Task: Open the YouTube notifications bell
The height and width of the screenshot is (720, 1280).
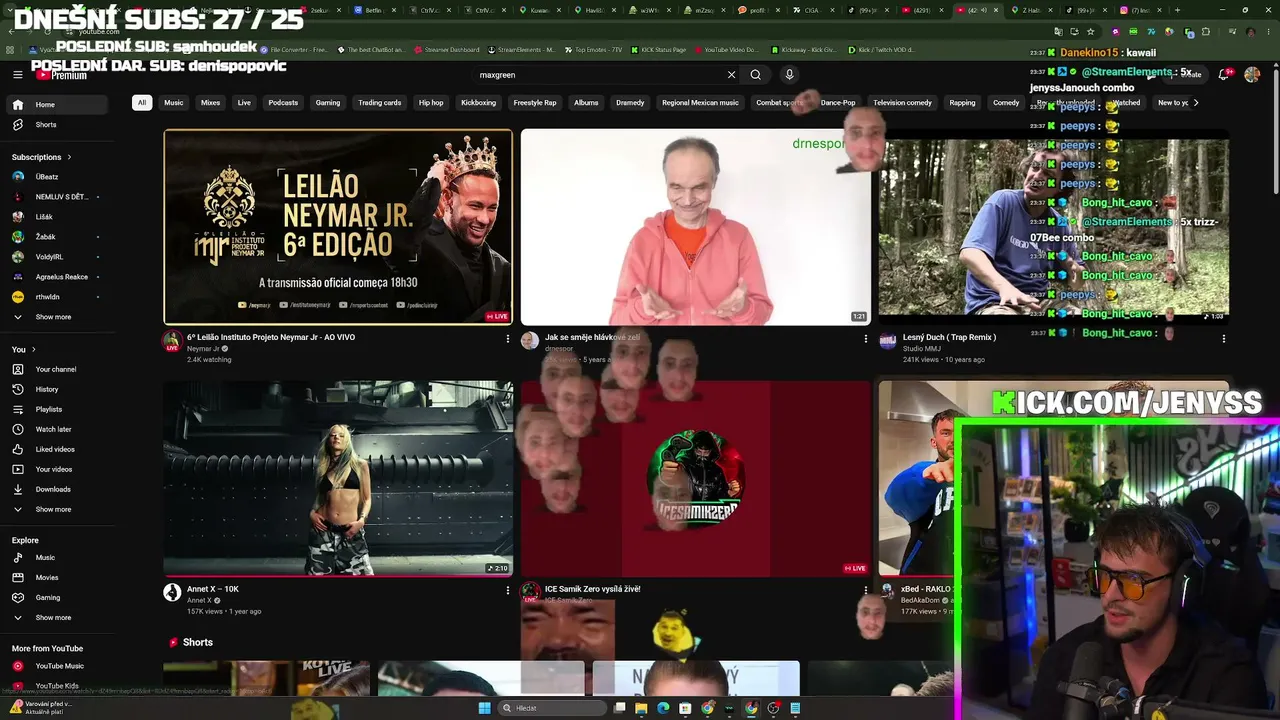Action: click(1225, 74)
